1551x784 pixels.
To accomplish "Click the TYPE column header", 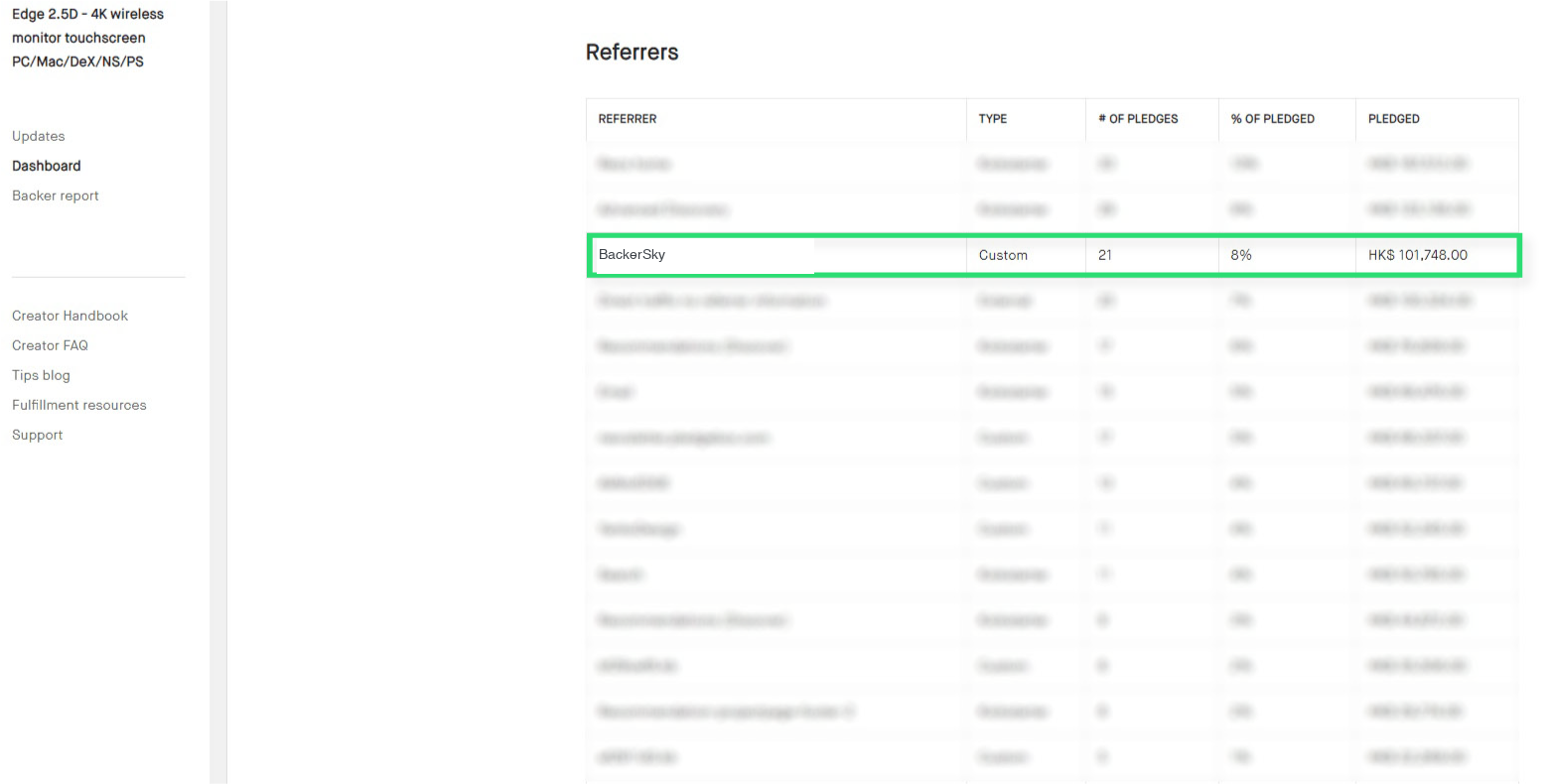I will point(993,119).
